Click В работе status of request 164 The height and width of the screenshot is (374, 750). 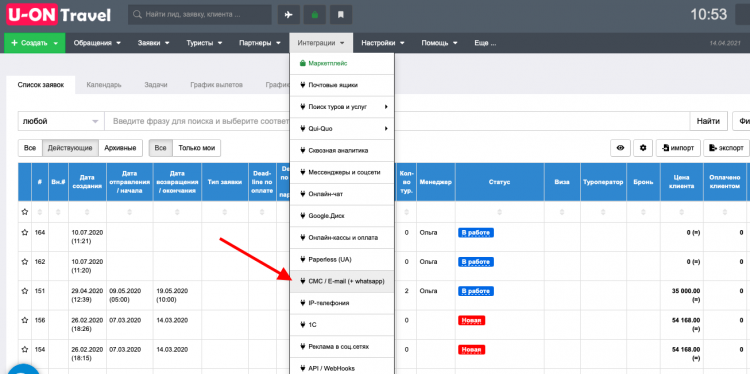coord(476,232)
